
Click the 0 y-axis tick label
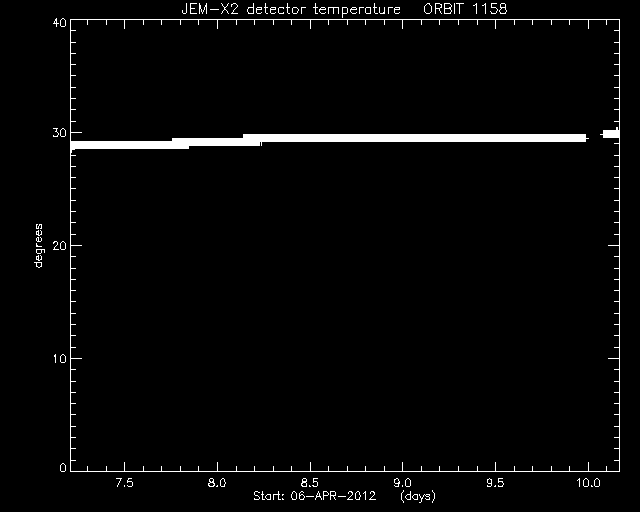63,467
